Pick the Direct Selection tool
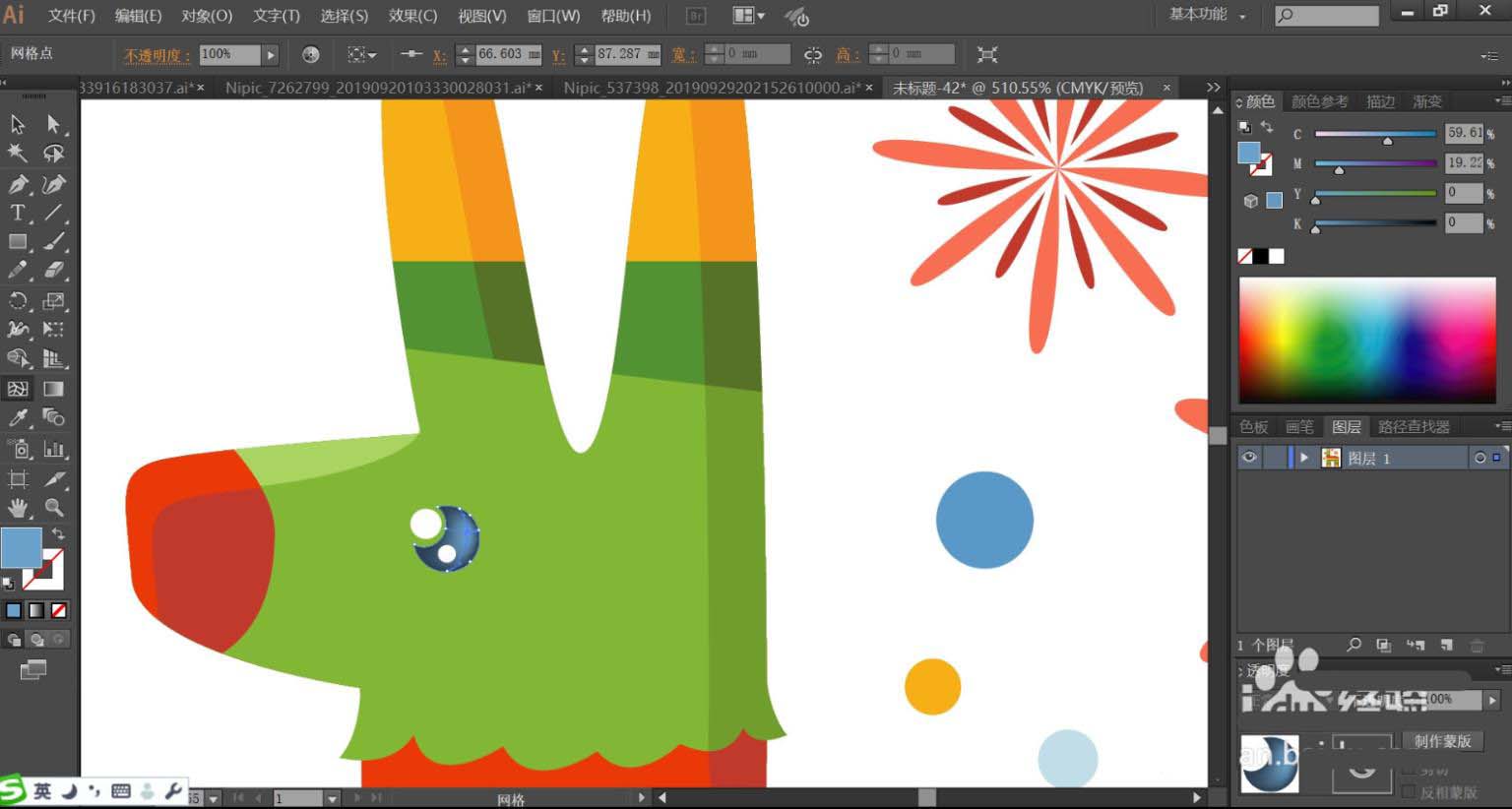This screenshot has width=1512, height=809. pyautogui.click(x=54, y=124)
